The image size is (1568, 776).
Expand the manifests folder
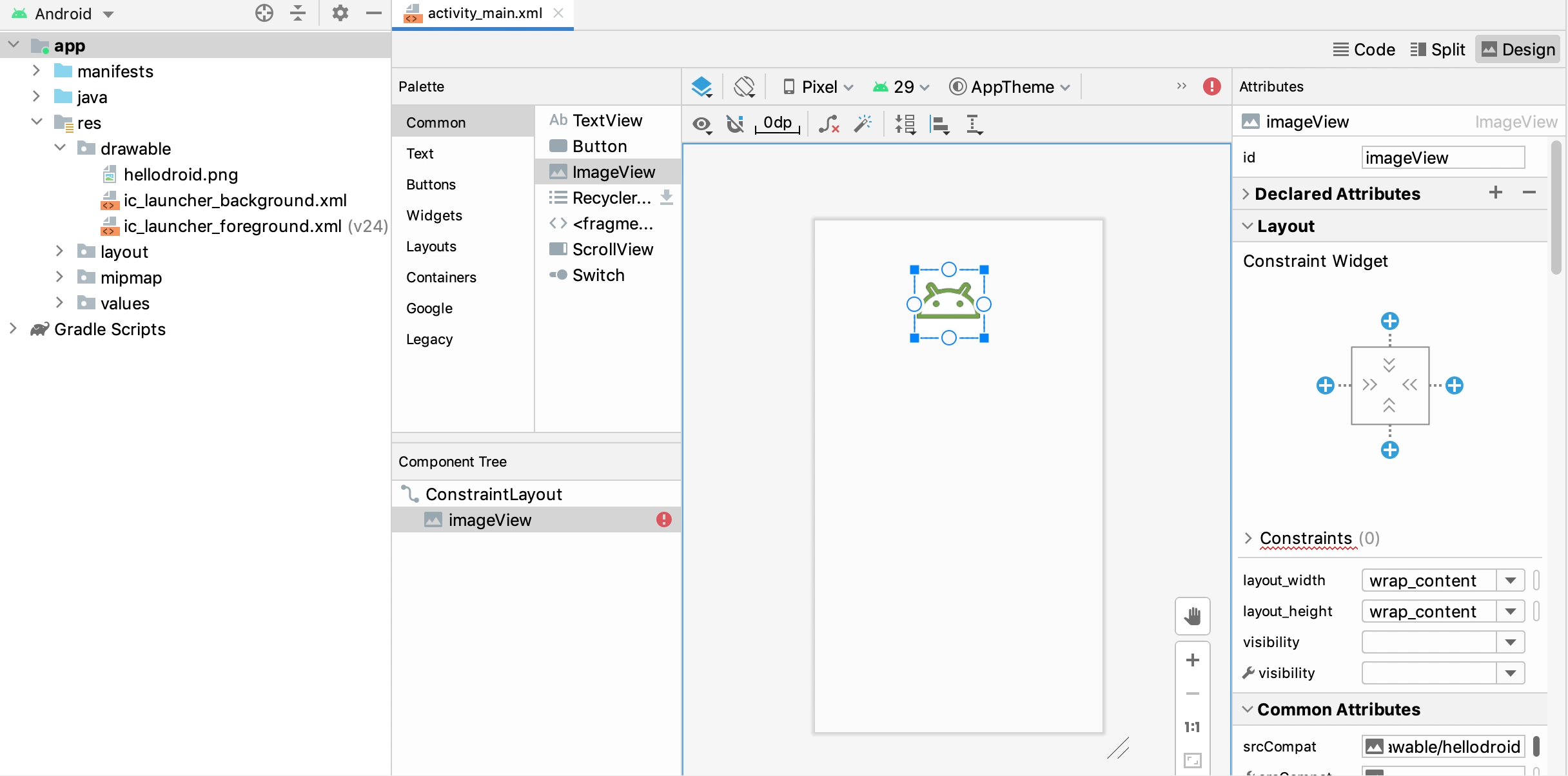click(37, 71)
